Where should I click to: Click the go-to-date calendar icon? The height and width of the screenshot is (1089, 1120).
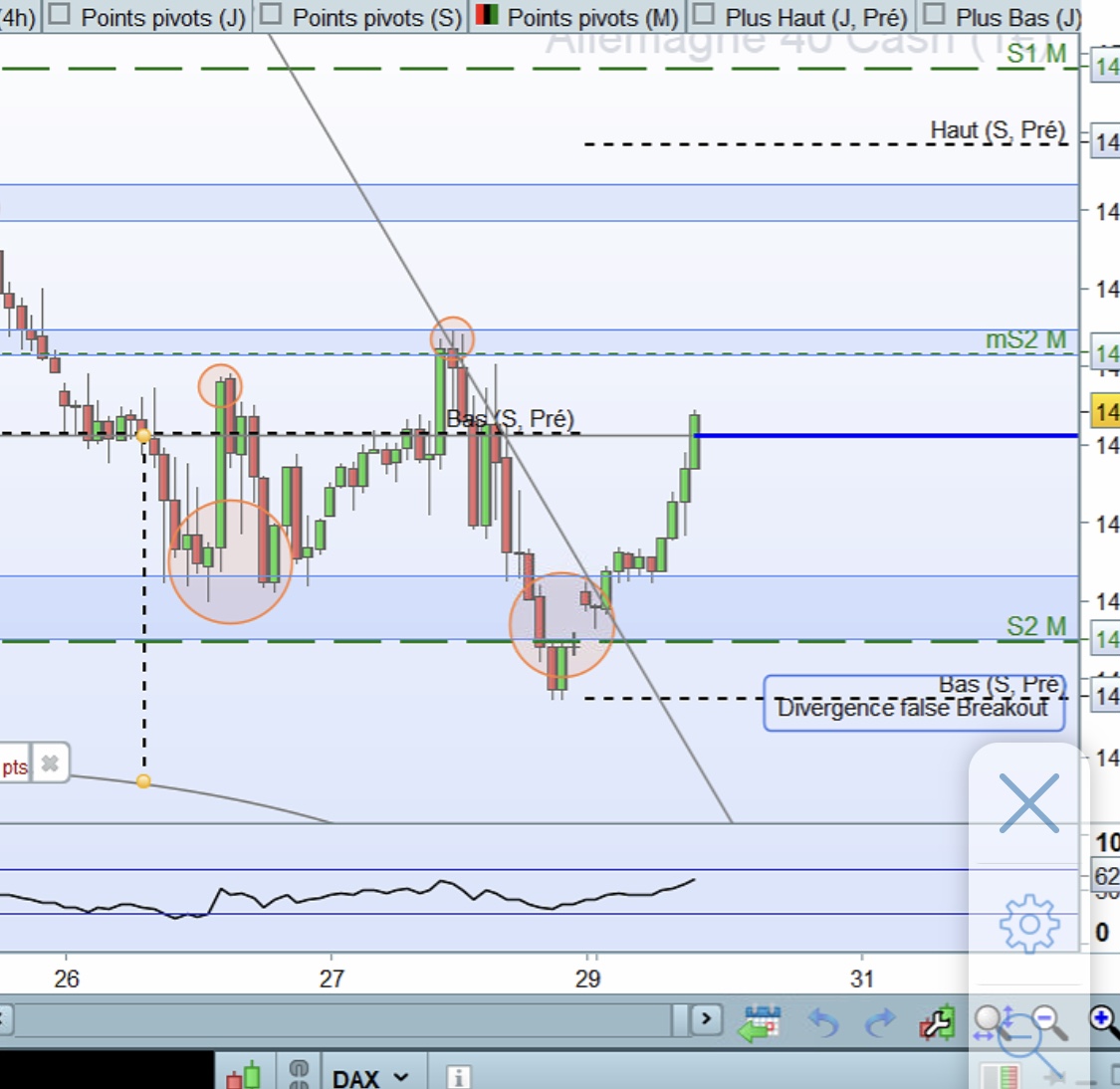pos(760,1023)
